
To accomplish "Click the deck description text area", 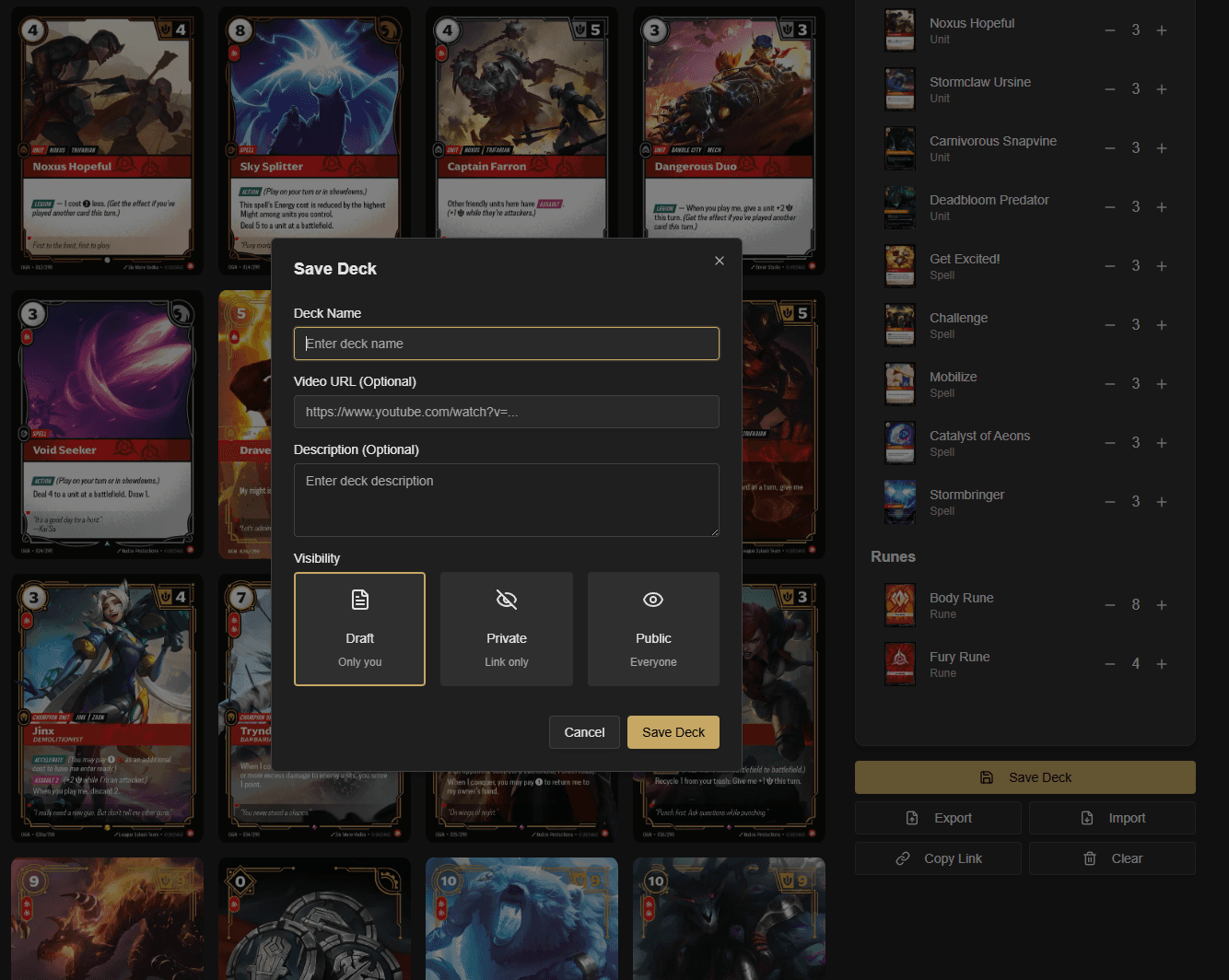I will 507,500.
